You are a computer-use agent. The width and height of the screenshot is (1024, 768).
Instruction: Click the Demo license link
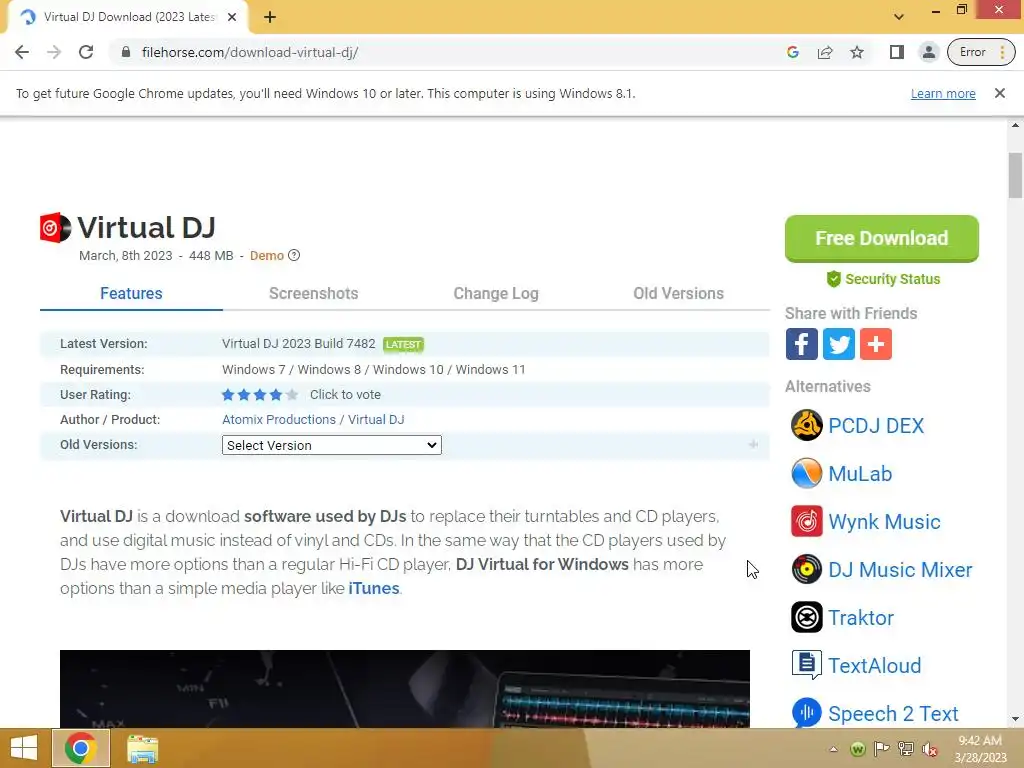(x=266, y=255)
